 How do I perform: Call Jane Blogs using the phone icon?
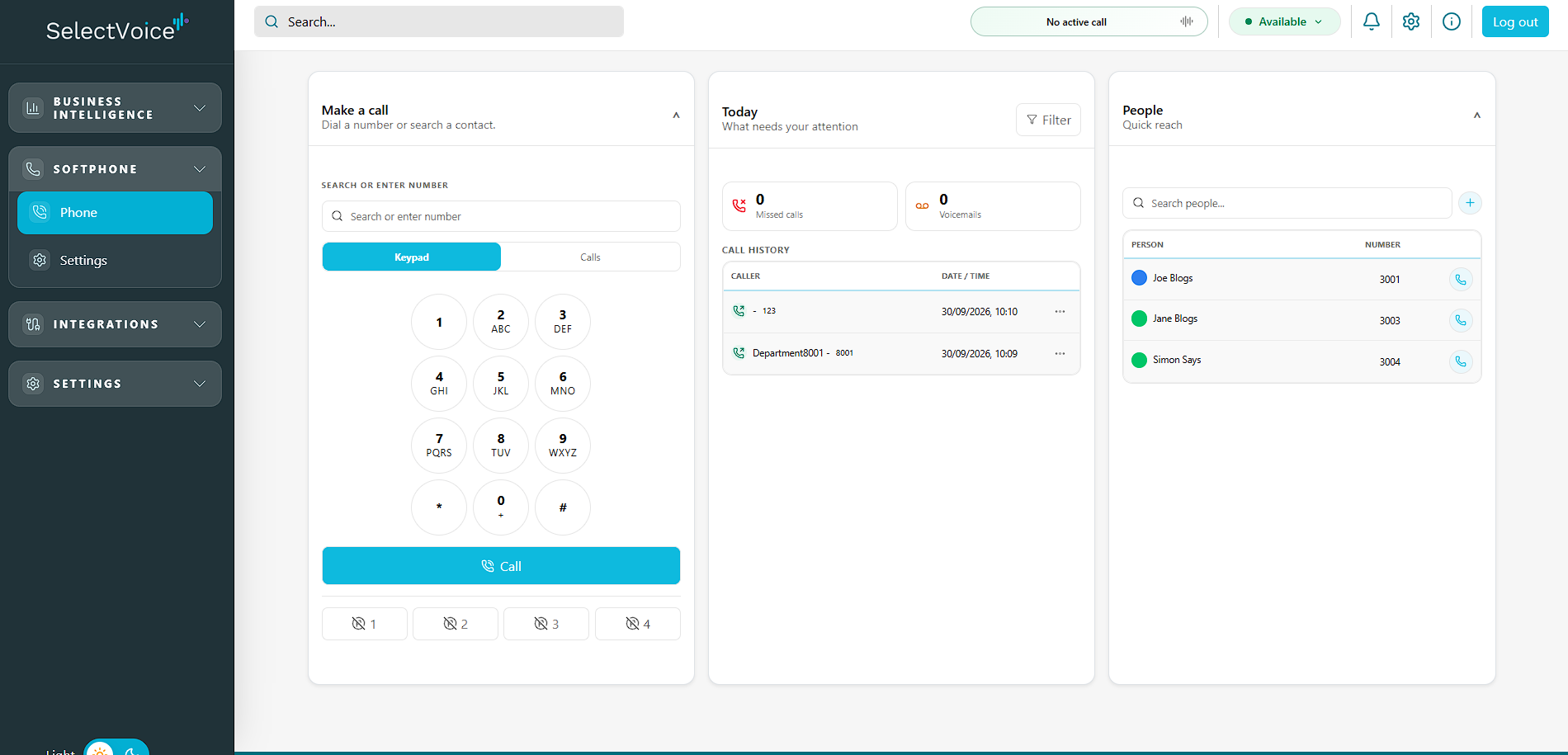(x=1461, y=320)
